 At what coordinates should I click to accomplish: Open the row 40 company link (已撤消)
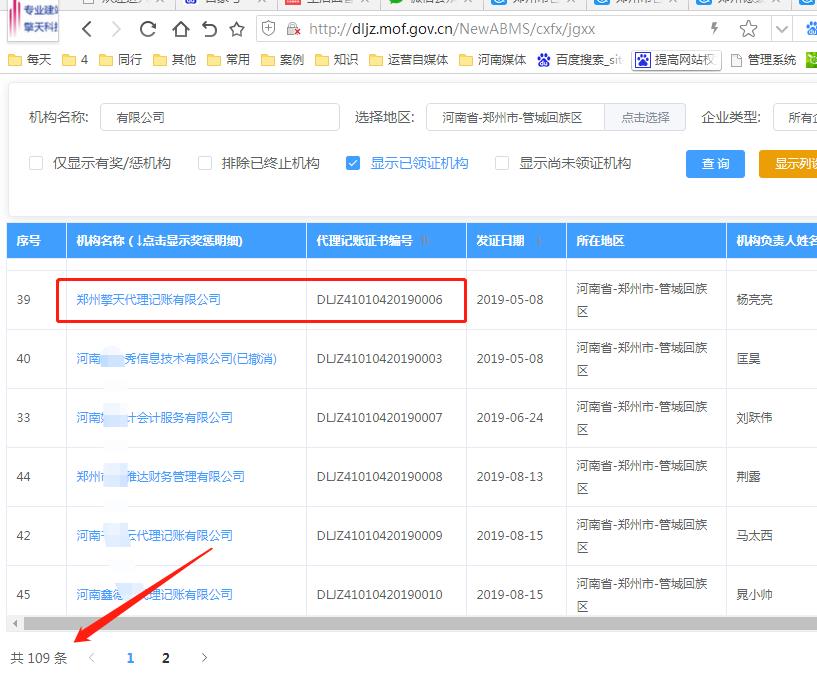[177, 358]
